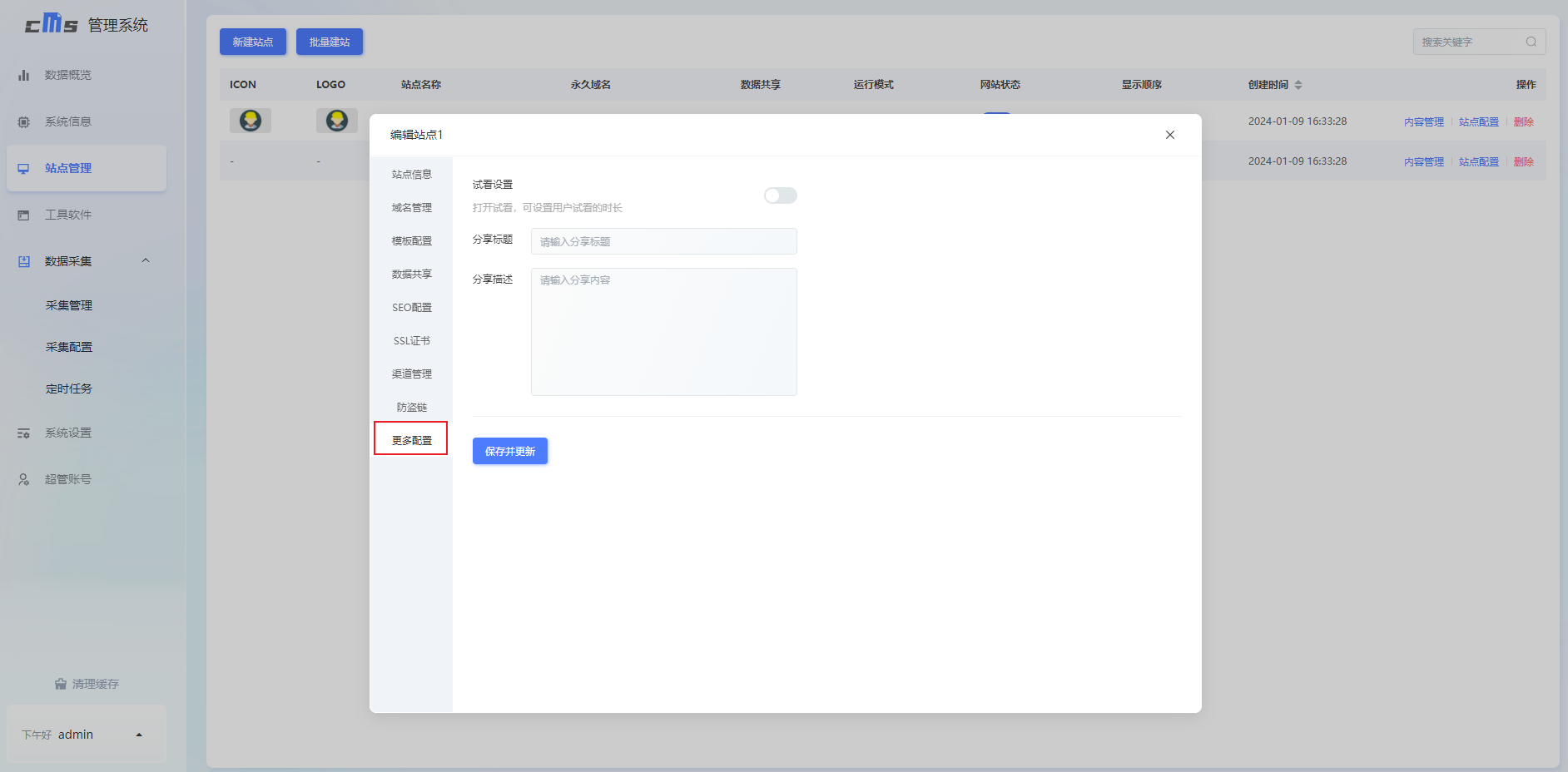Open 工具软件 in sidebar
The height and width of the screenshot is (772, 1568).
[87, 215]
